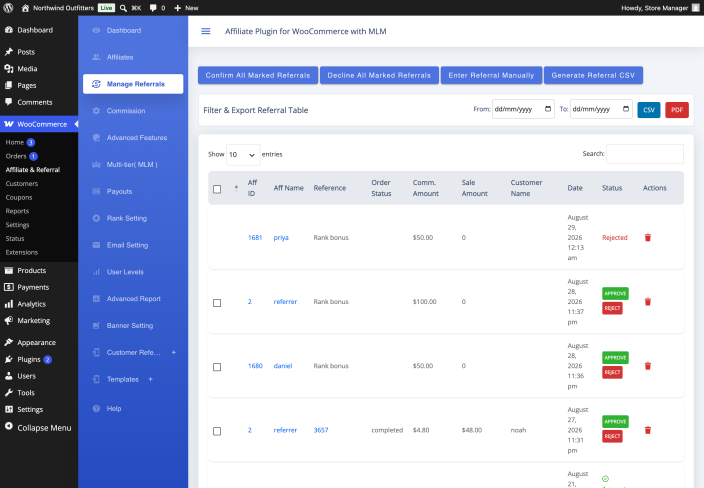
Task: Delete the priya Rank bonus referral
Action: pyautogui.click(x=647, y=237)
